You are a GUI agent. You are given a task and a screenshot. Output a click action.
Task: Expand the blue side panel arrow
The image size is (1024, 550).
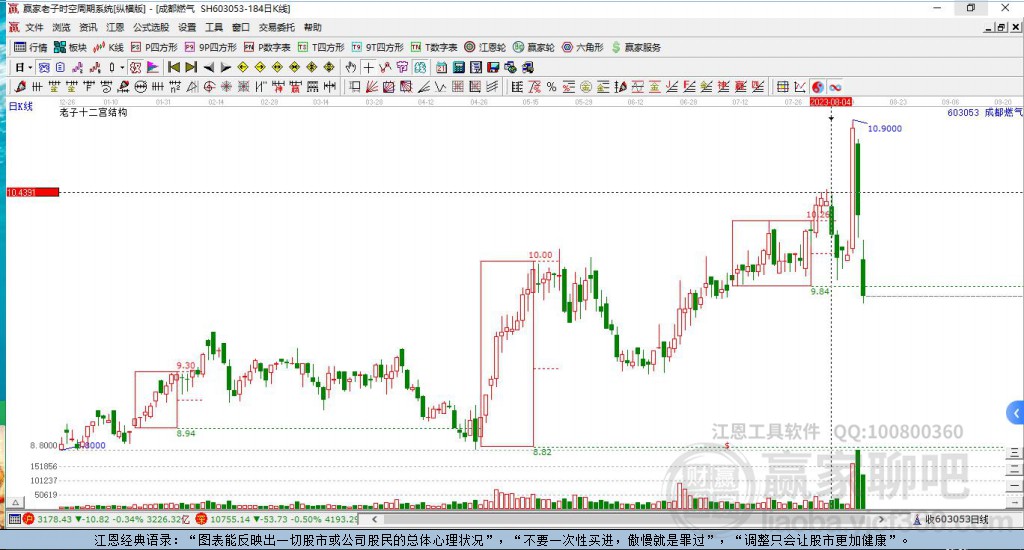coord(1015,413)
